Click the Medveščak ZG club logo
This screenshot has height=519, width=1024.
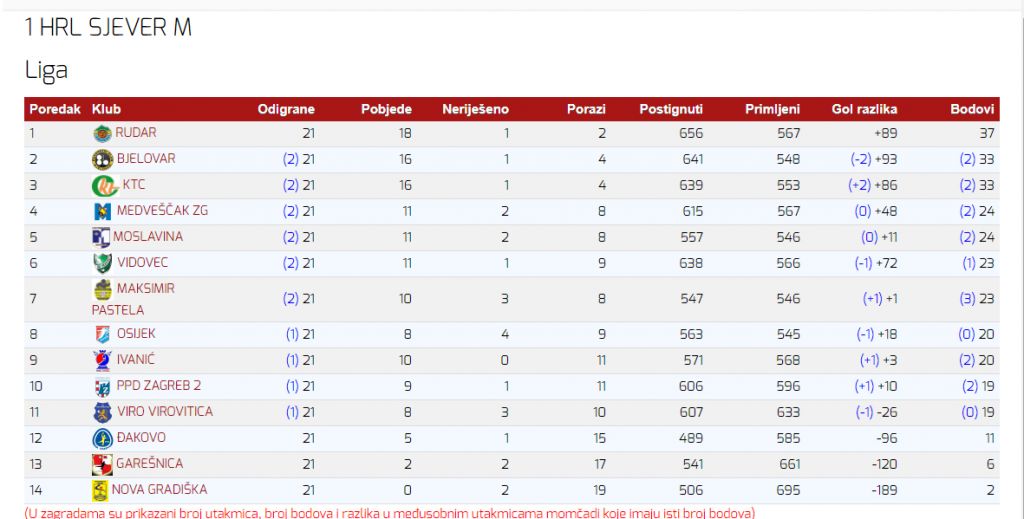point(102,211)
